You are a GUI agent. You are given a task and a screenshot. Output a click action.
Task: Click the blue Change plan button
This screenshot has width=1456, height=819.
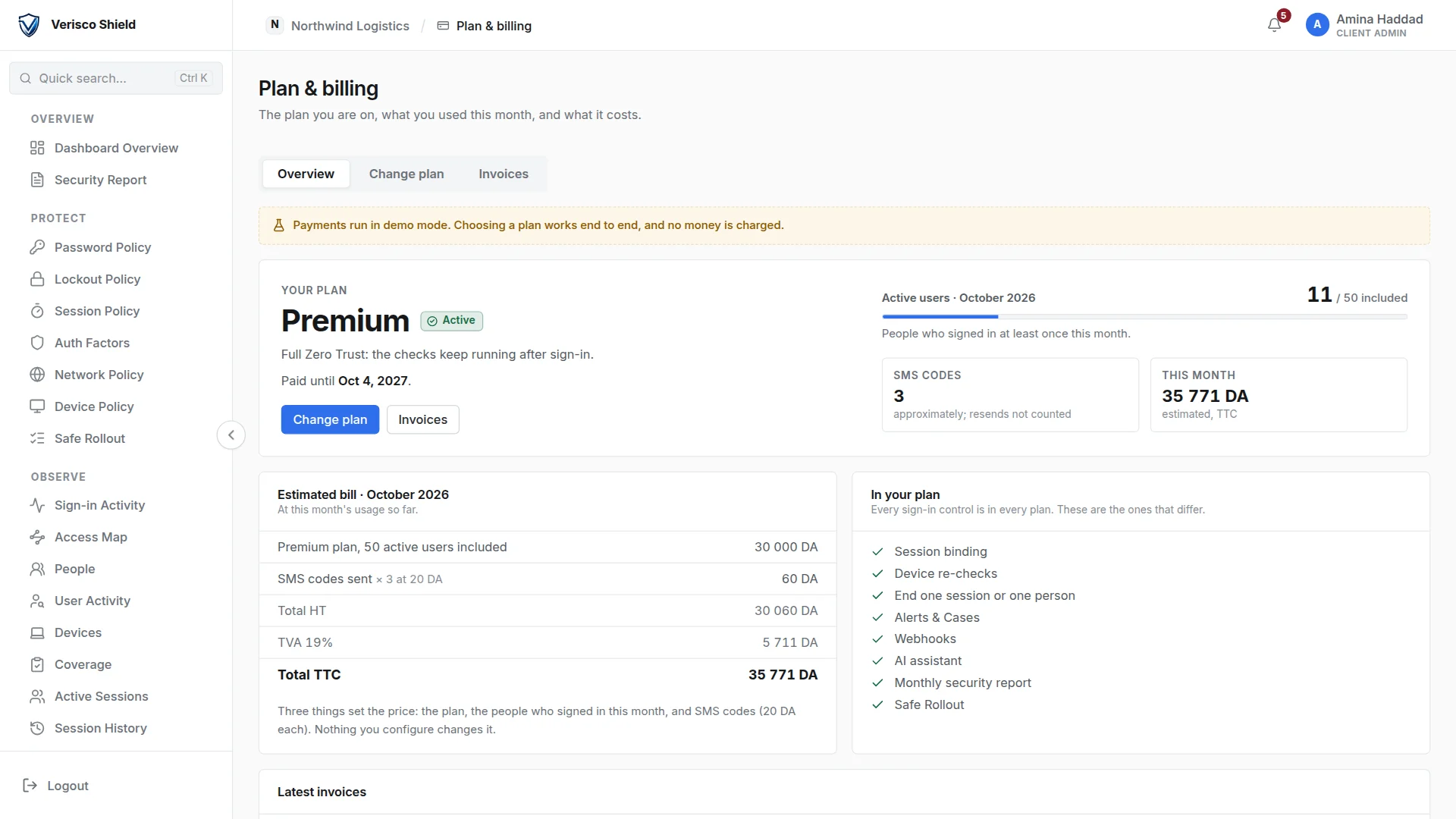pyautogui.click(x=330, y=419)
